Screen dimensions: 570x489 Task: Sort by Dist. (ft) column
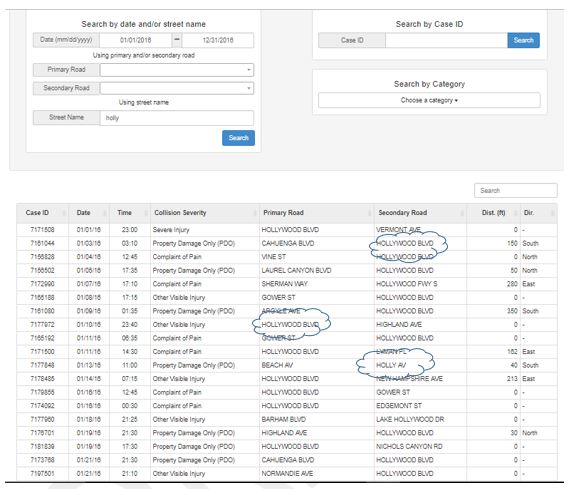493,213
